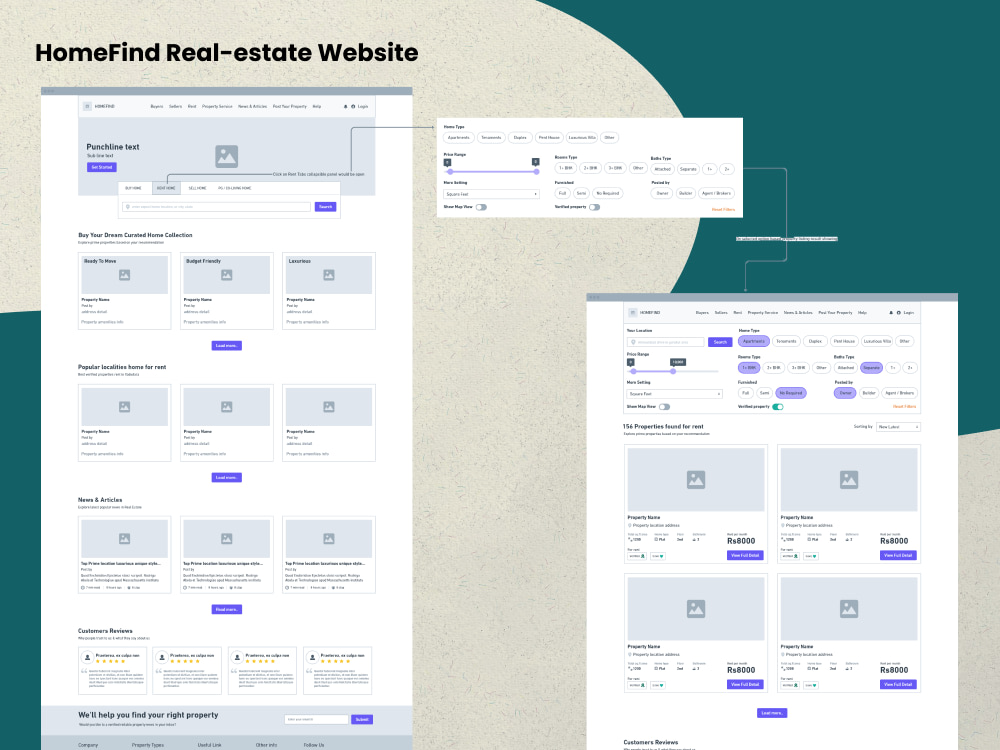Click the location pin icon in the homepage search field
The image size is (1000, 750).
point(128,207)
